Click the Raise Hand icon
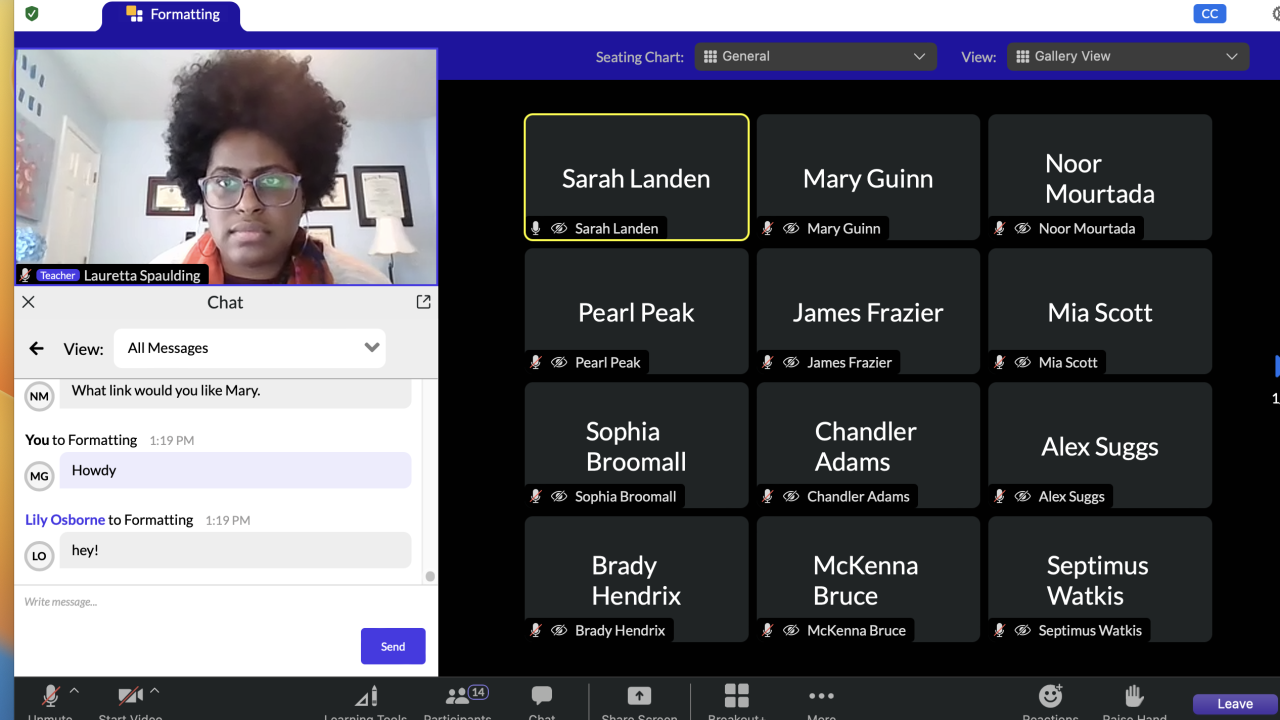1280x720 pixels. point(1134,697)
